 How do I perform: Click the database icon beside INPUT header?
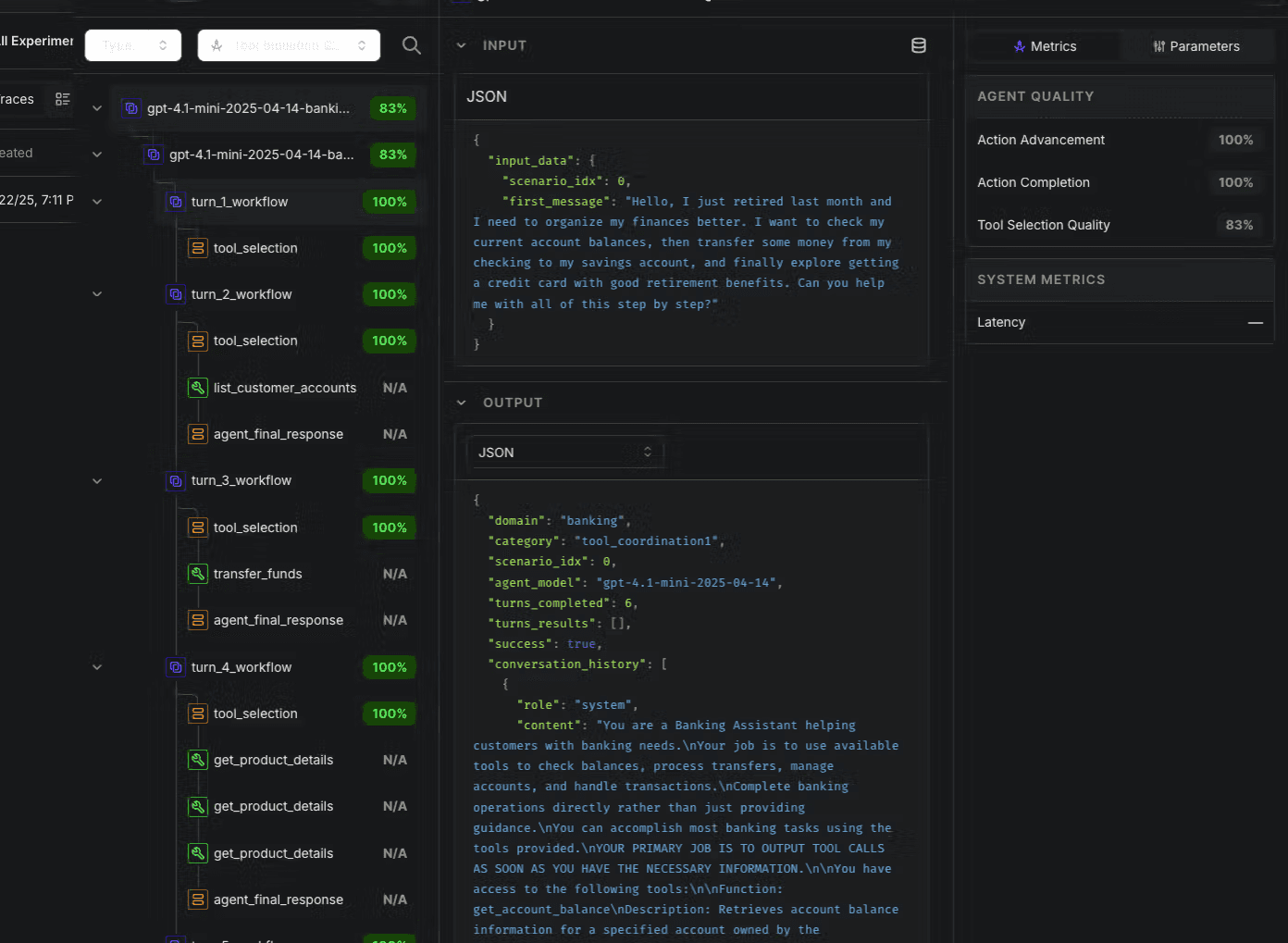click(x=918, y=45)
